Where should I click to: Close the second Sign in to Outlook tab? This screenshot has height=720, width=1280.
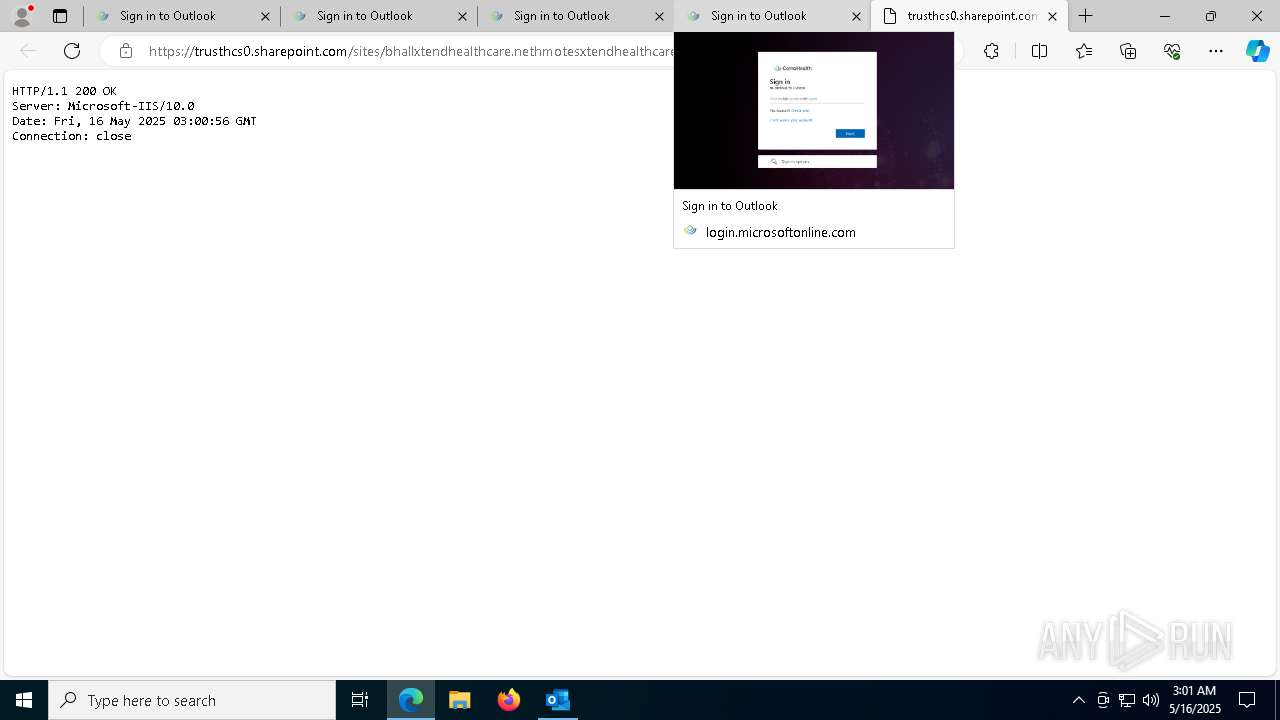(462, 16)
